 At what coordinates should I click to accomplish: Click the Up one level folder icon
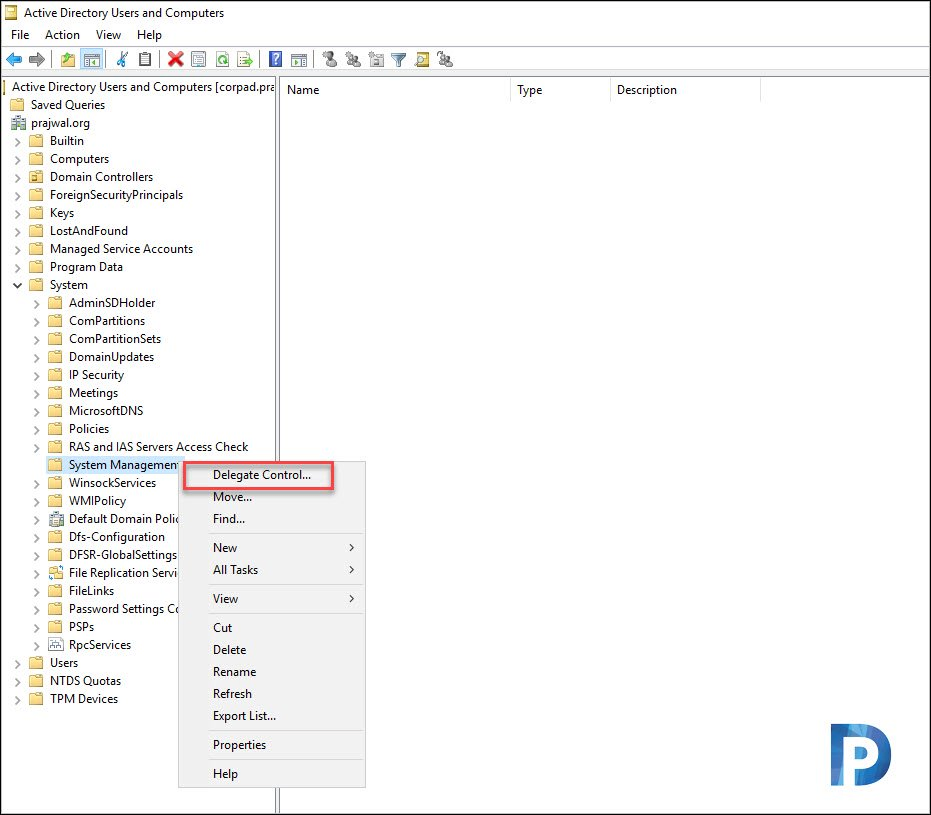[x=68, y=59]
